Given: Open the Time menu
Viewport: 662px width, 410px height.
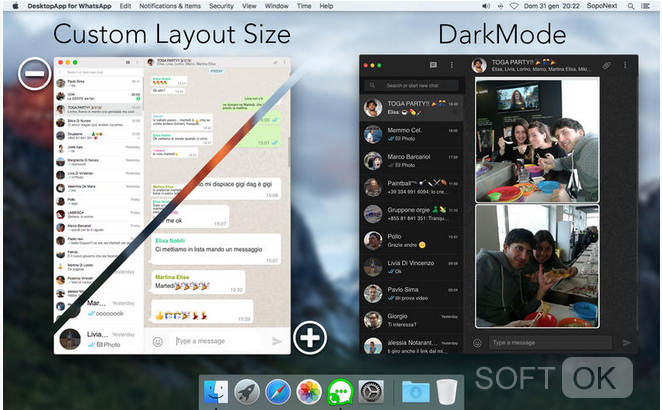Looking at the screenshot, I should click(x=304, y=6).
